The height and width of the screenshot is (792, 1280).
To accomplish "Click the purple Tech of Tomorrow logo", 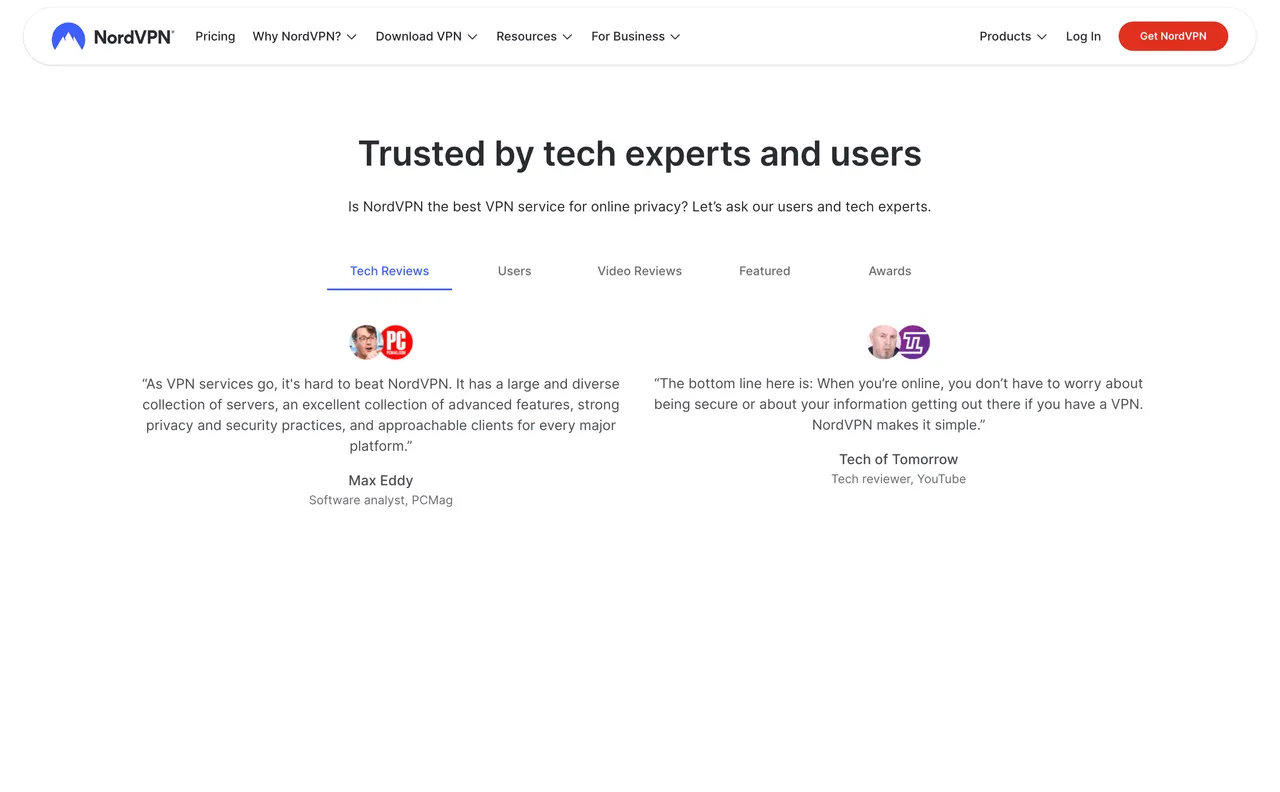I will point(914,342).
